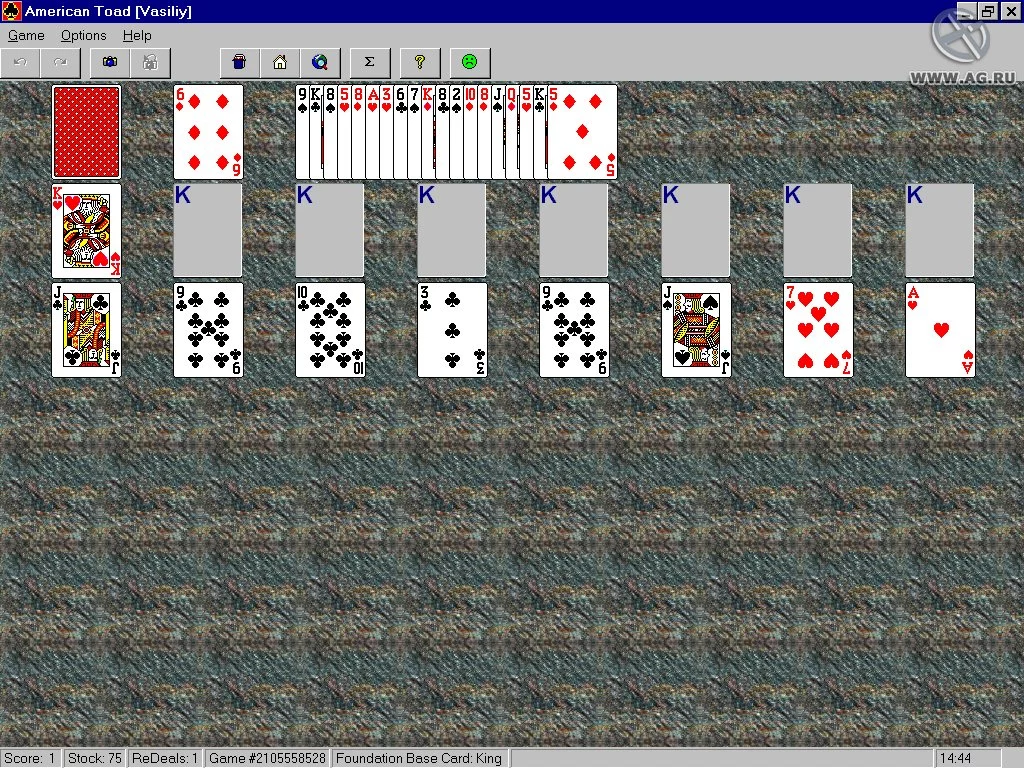The width and height of the screenshot is (1024, 768).
Task: Click the Undo arrow toolbar button
Action: (x=20, y=63)
